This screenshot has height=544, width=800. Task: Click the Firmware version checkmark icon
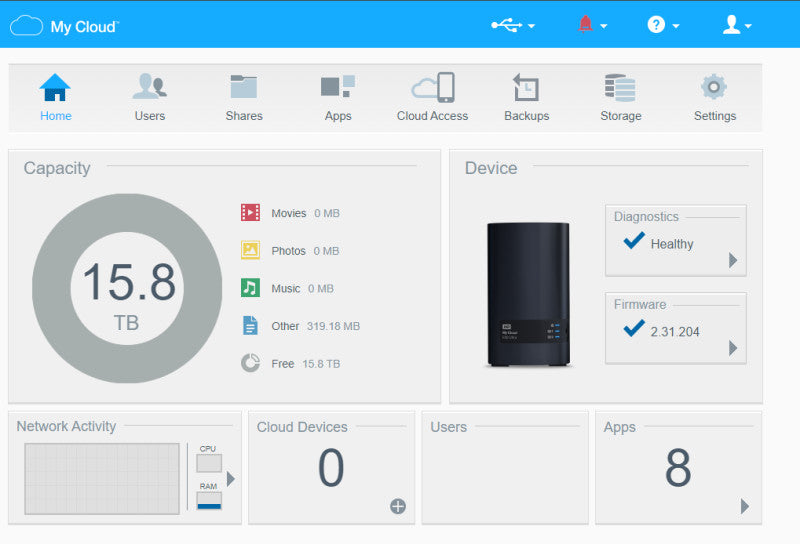pyautogui.click(x=634, y=328)
